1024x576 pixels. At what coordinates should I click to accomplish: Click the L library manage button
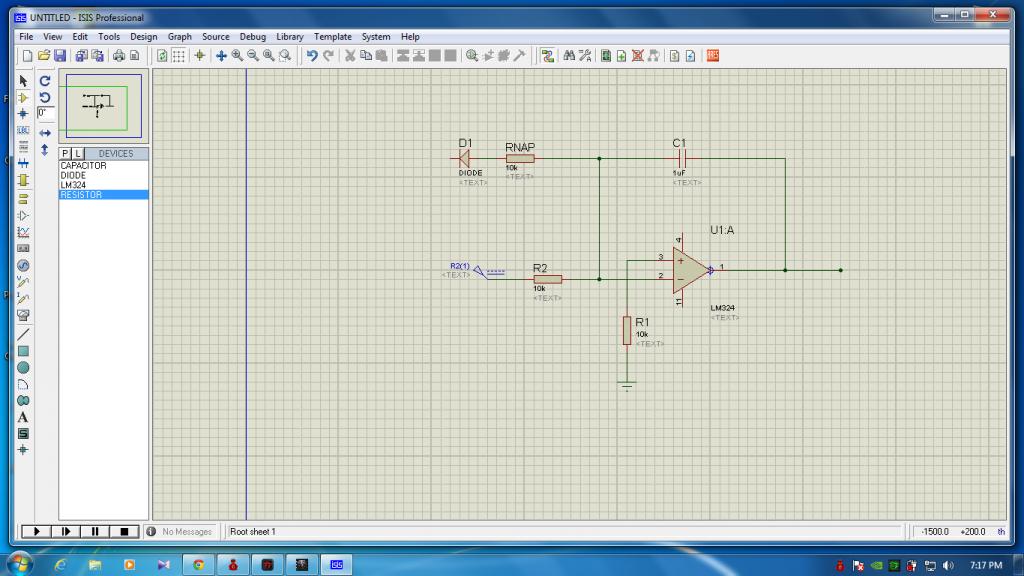point(78,154)
